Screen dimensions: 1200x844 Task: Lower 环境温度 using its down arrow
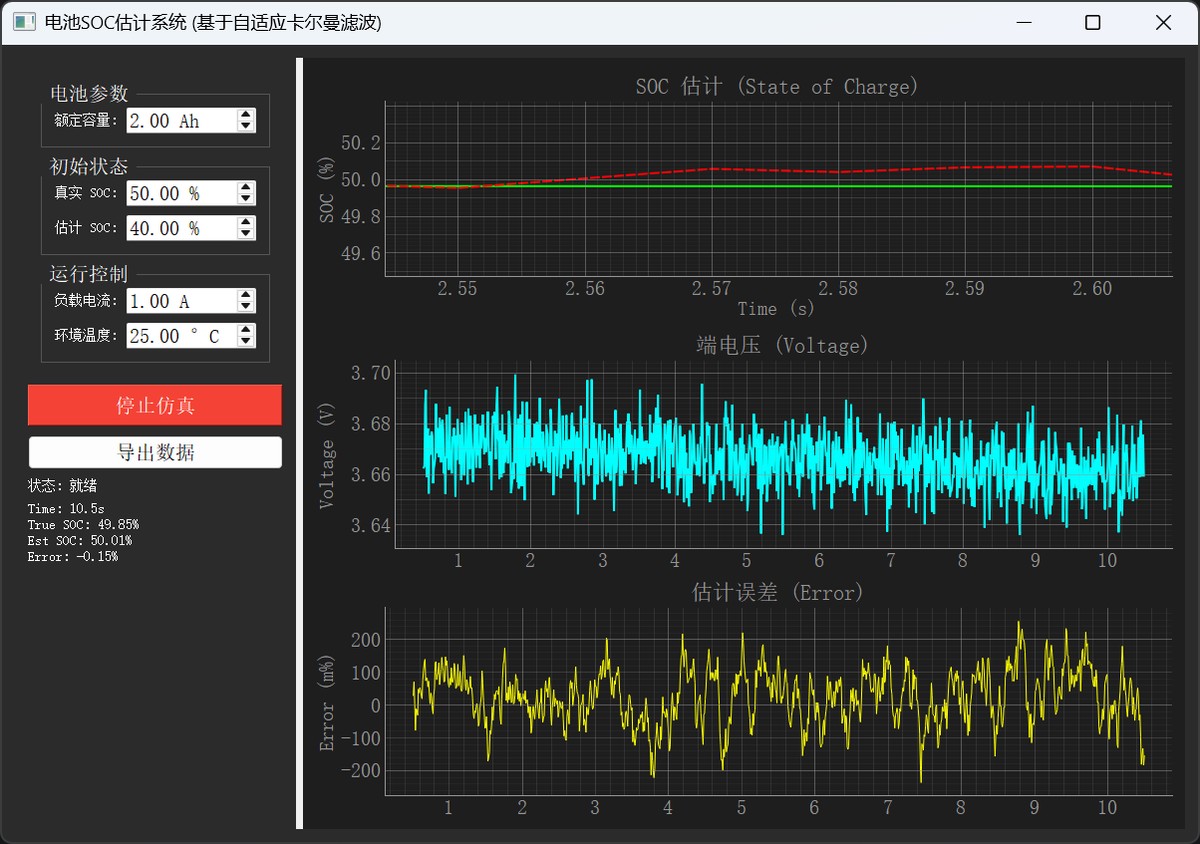coord(246,341)
